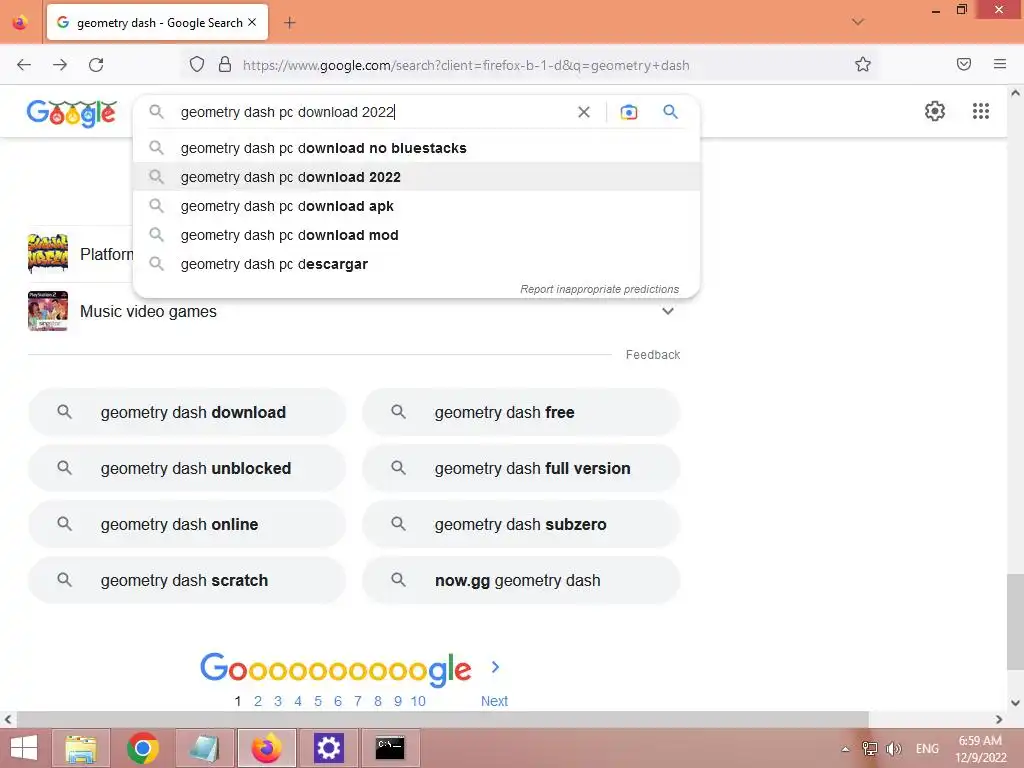
Task: Clear the search box text
Action: 584,112
